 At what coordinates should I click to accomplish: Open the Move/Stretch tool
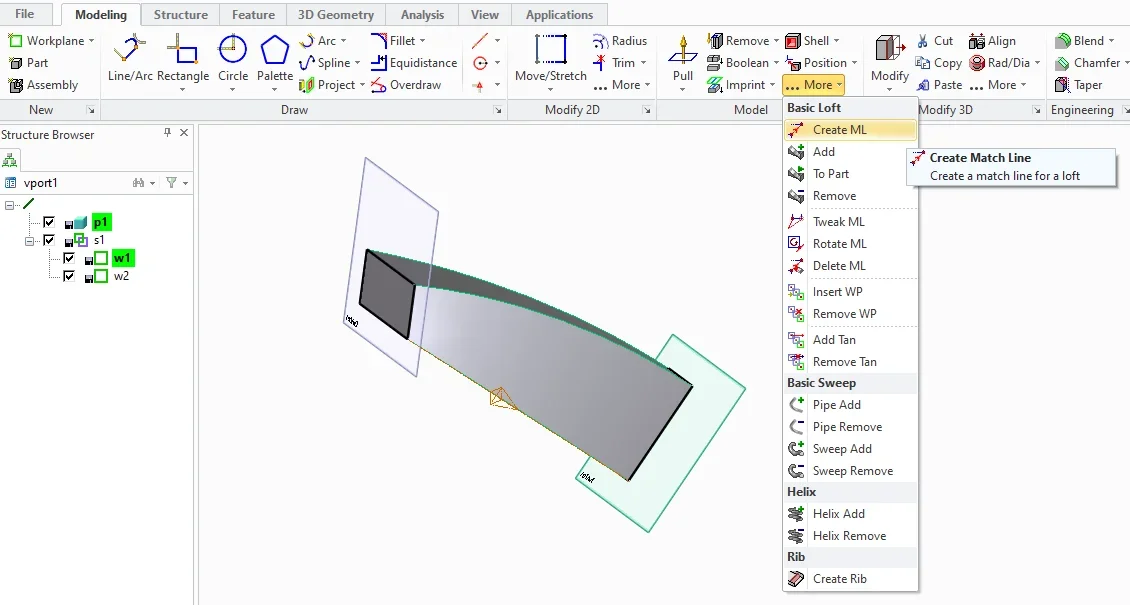[550, 59]
